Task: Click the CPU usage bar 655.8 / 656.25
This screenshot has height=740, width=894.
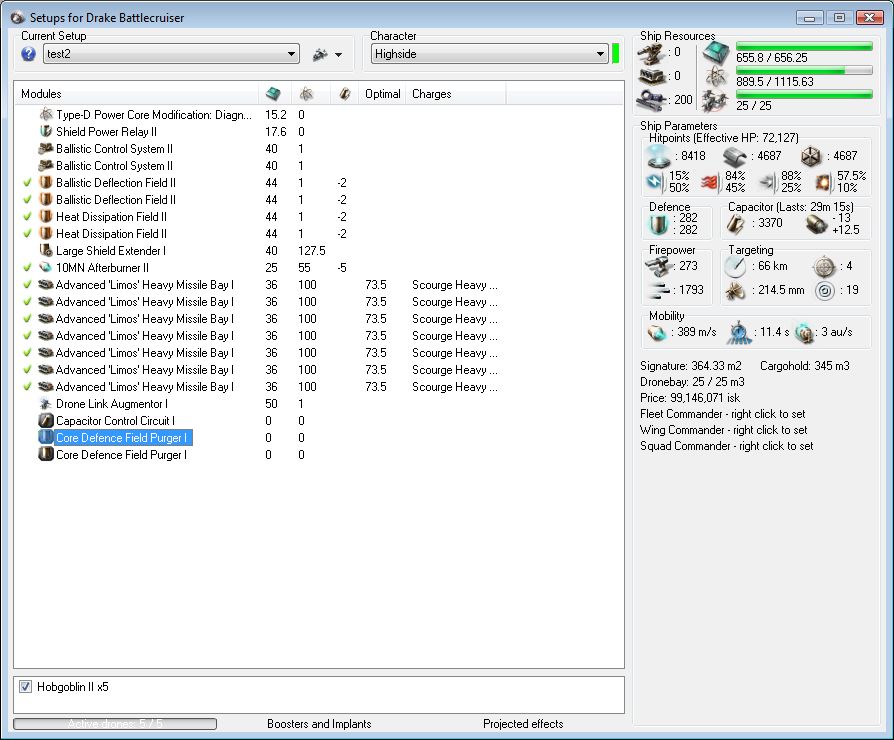Action: [x=804, y=46]
